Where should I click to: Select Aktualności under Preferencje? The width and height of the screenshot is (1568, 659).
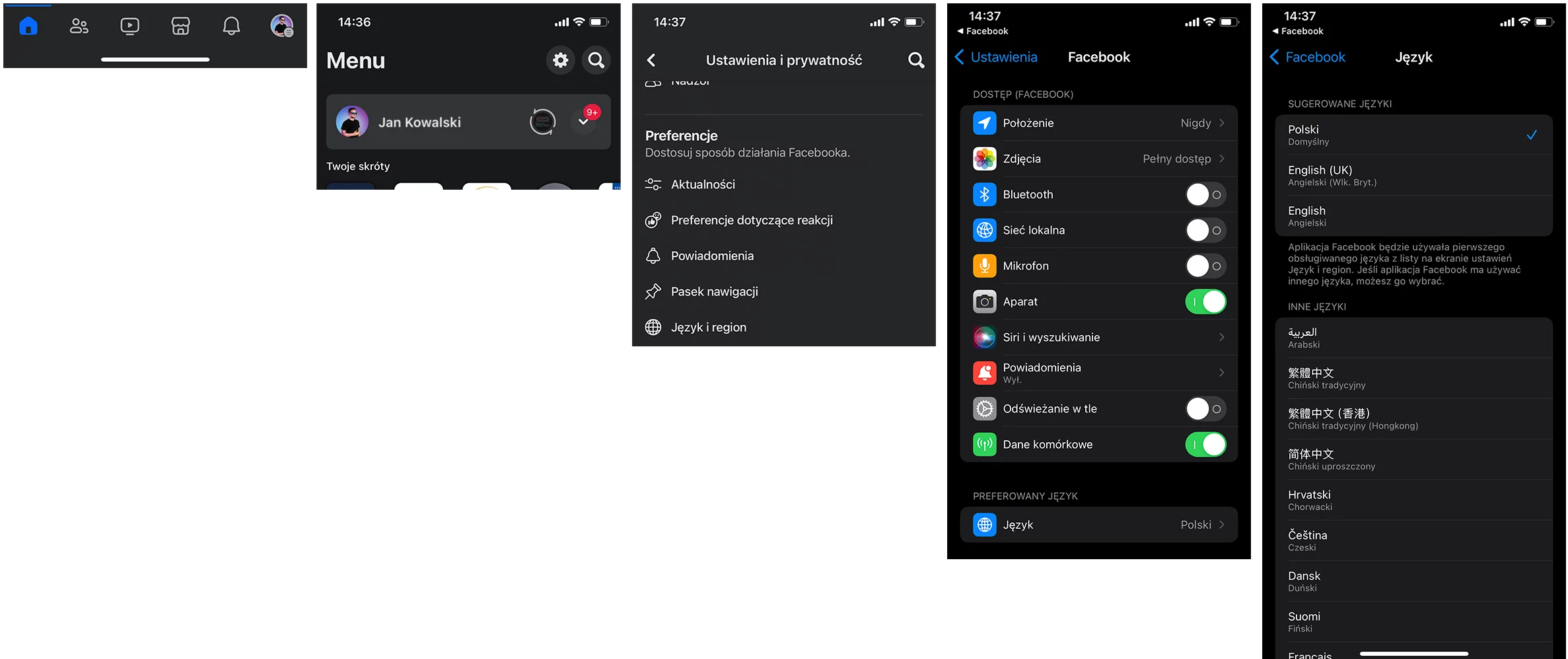[x=703, y=184]
